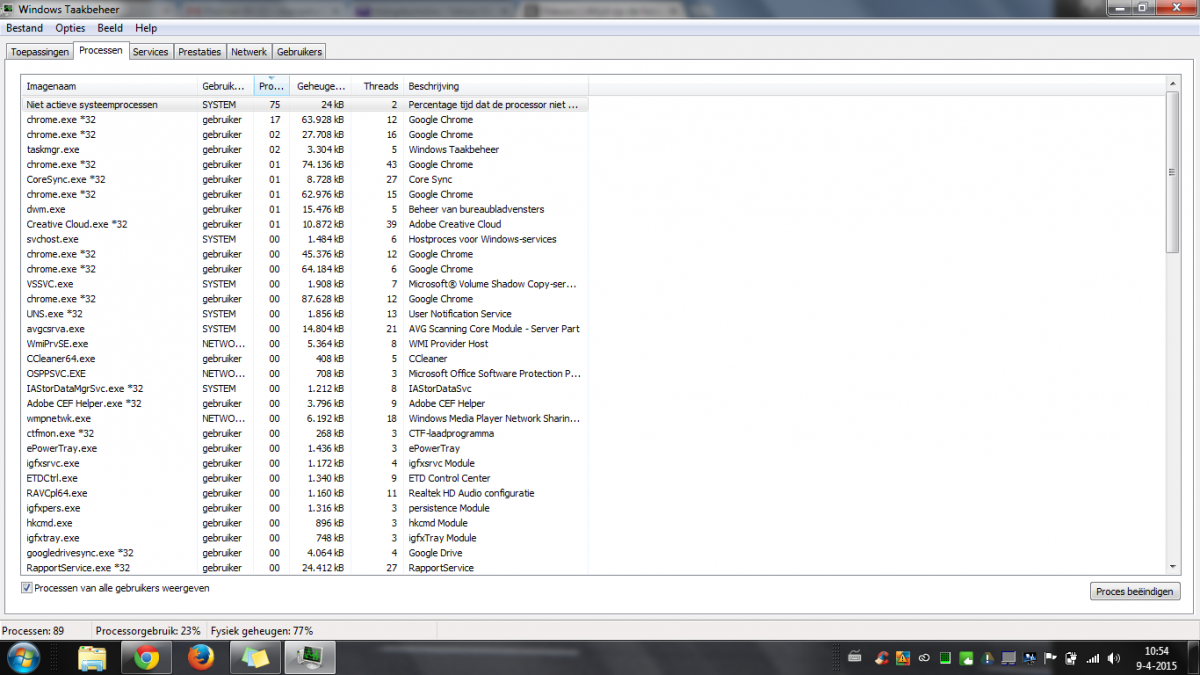Open wireless network signal icon
The width and height of the screenshot is (1200, 675).
point(1092,658)
